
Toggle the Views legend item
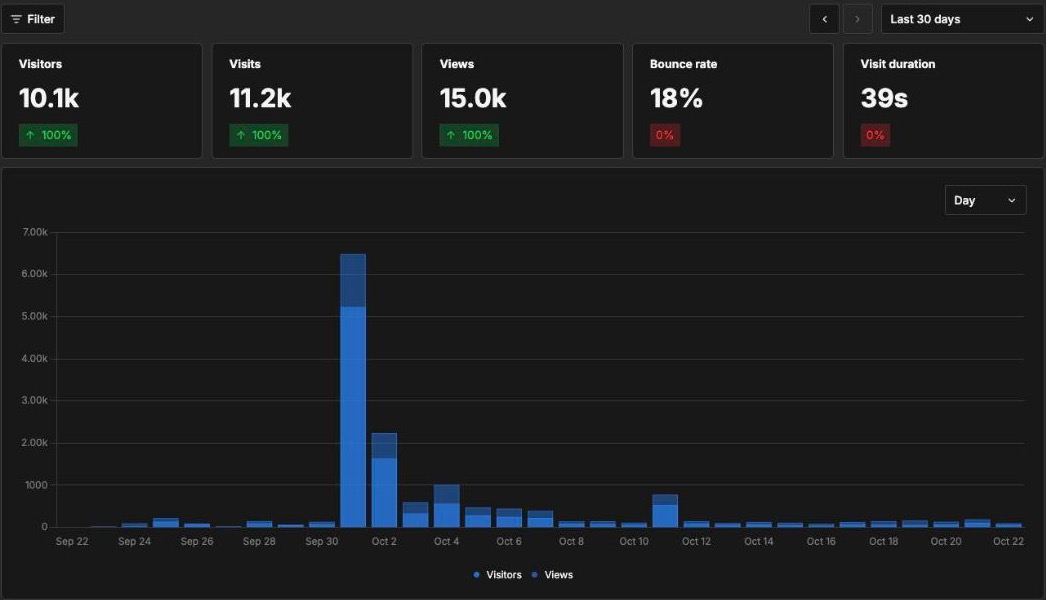[552, 575]
